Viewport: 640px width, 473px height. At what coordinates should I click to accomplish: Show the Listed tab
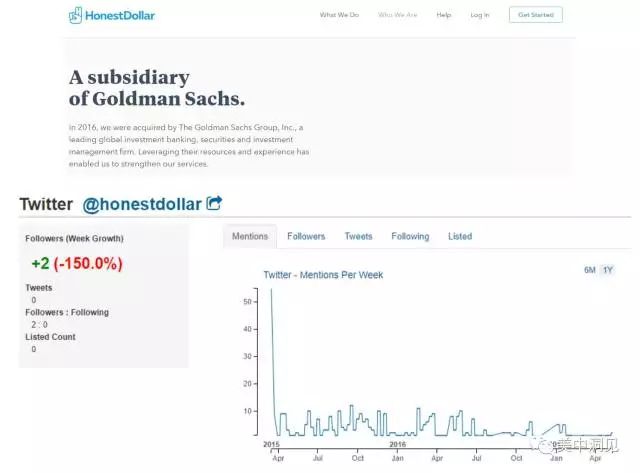(460, 237)
